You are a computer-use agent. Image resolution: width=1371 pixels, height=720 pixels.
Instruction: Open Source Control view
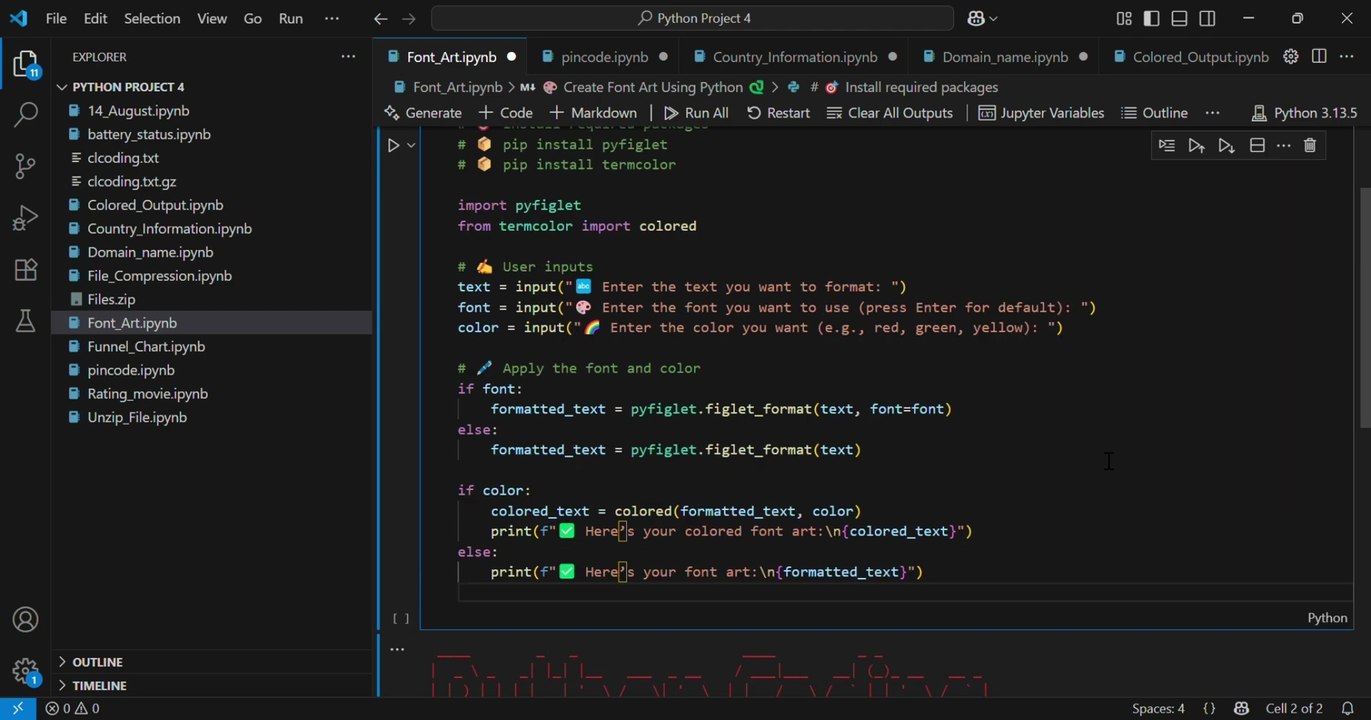(x=25, y=166)
